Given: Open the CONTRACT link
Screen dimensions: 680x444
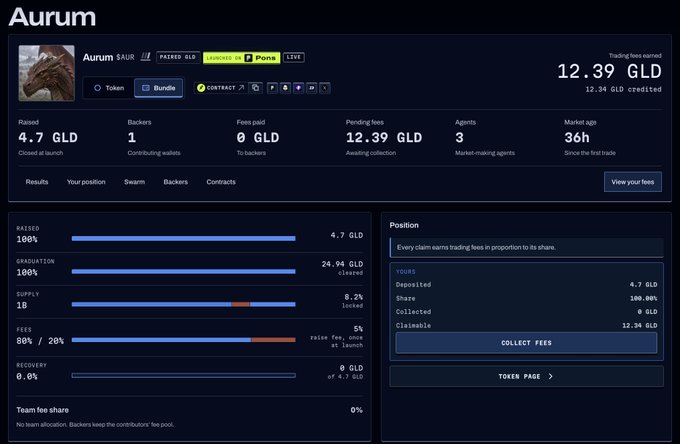Looking at the screenshot, I should (x=220, y=88).
